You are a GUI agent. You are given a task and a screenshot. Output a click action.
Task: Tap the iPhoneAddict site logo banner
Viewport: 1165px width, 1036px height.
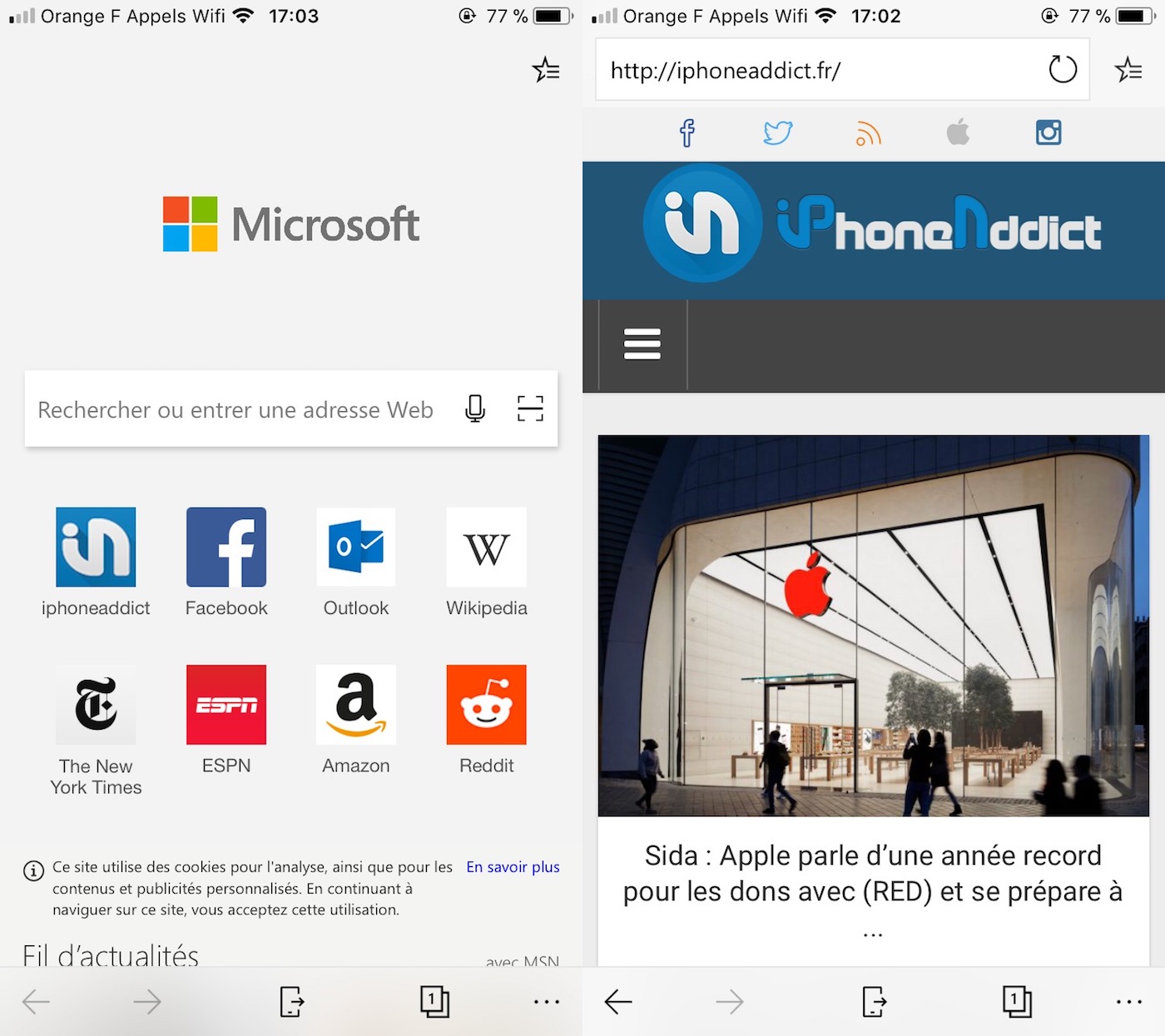(874, 225)
